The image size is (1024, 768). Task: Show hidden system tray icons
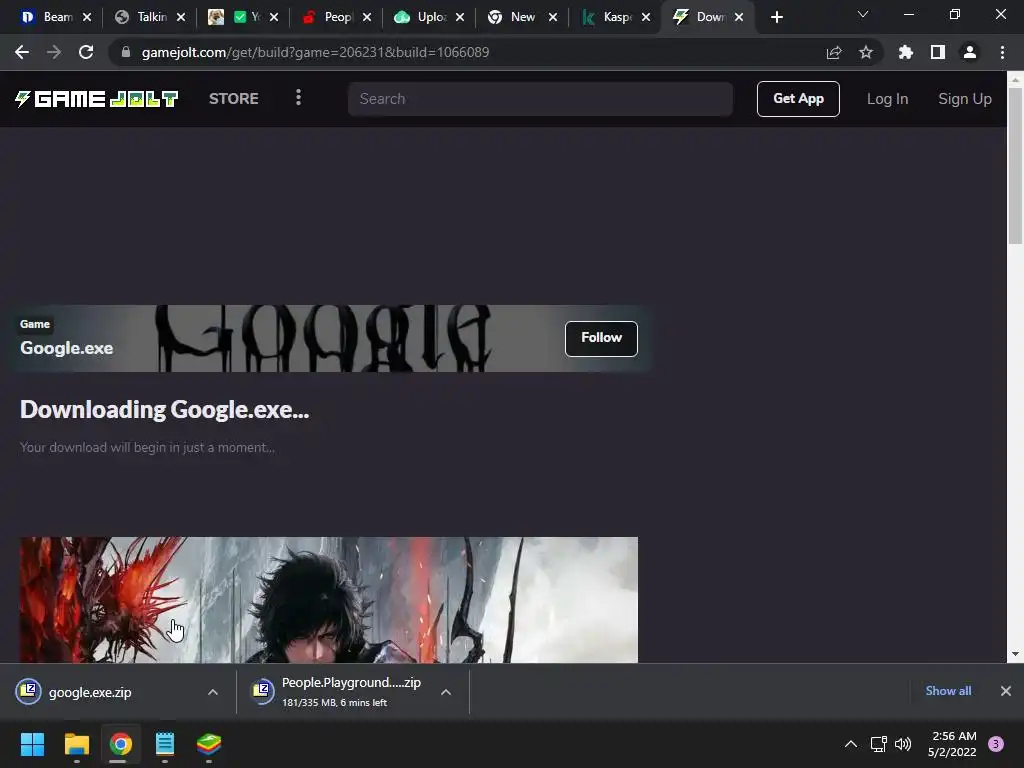click(x=851, y=744)
